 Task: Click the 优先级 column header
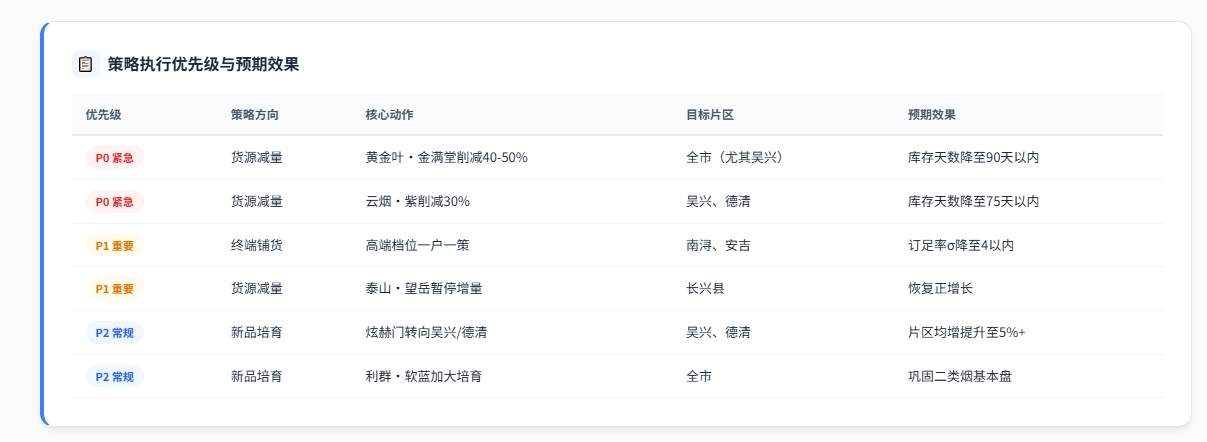(103, 115)
